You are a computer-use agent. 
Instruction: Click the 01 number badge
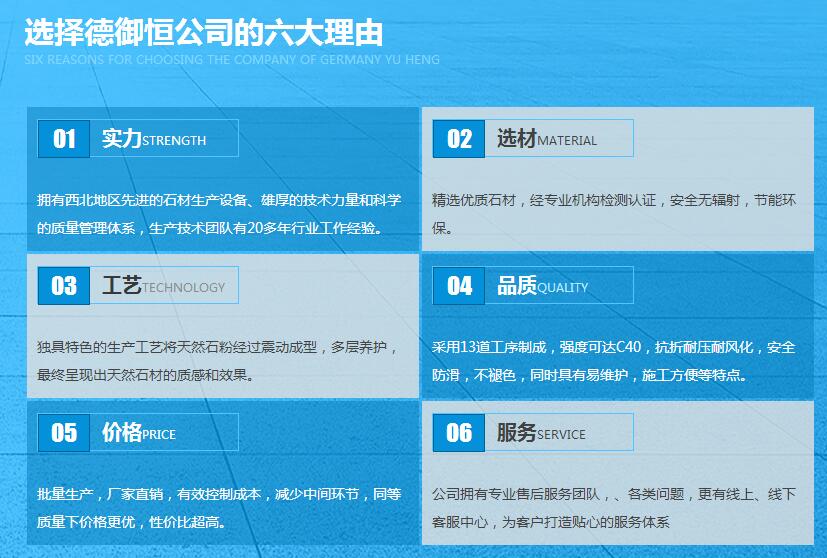[64, 139]
